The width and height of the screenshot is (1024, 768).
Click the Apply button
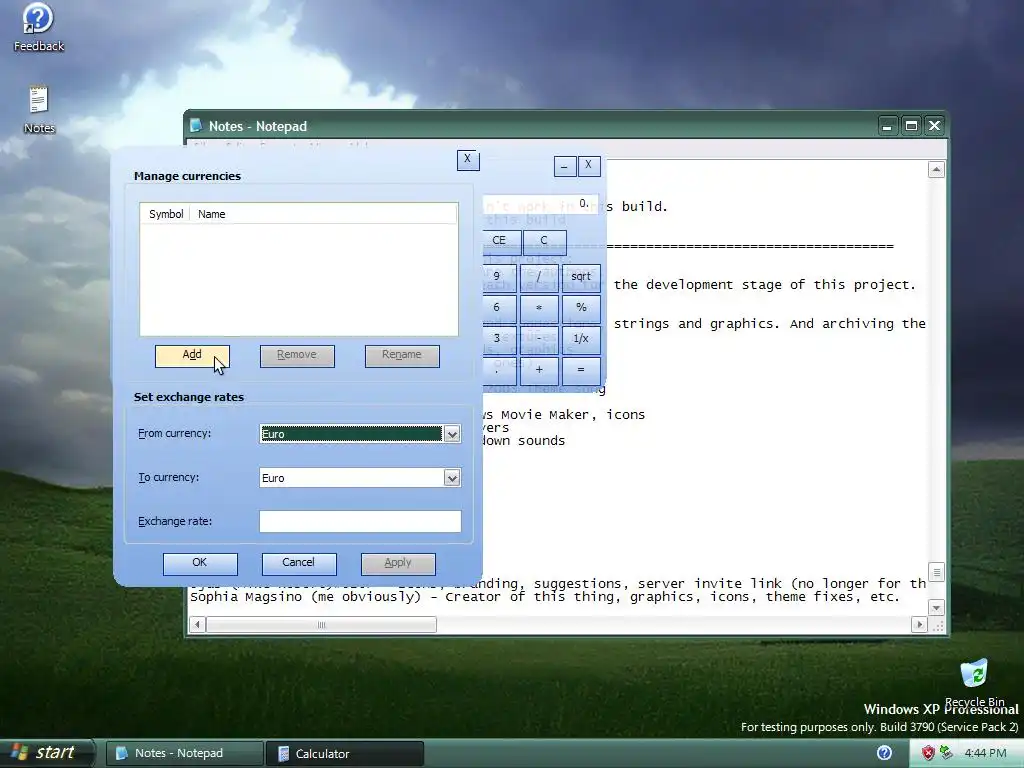pos(398,564)
